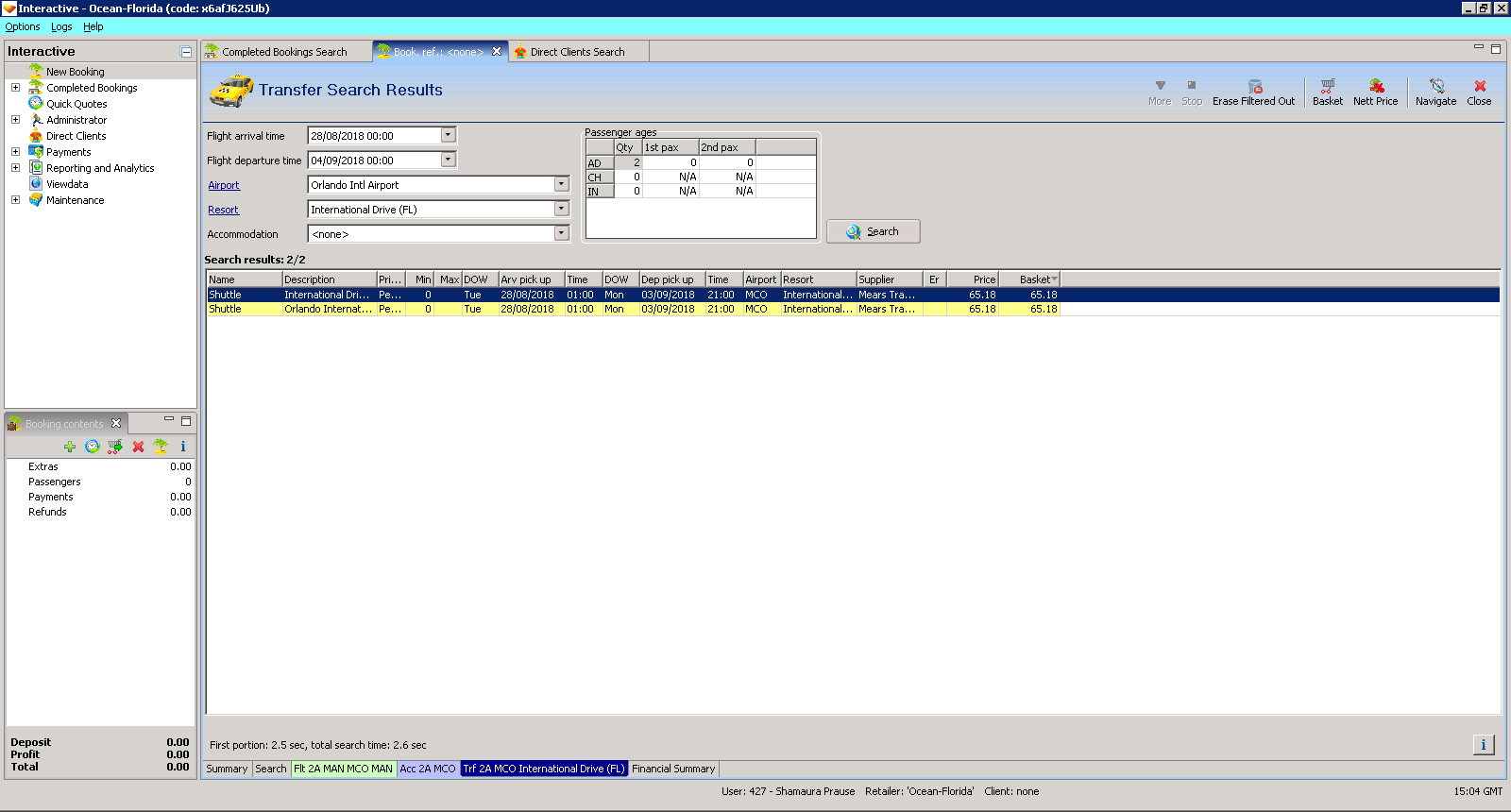This screenshot has height=812, width=1511.
Task: Switch to the Completed Bookings Search tab
Action: (284, 52)
